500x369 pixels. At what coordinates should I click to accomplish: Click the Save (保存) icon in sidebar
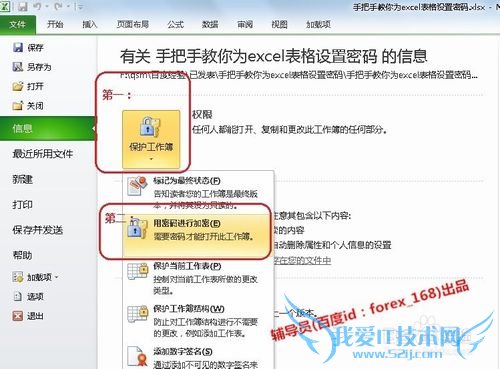pos(18,47)
